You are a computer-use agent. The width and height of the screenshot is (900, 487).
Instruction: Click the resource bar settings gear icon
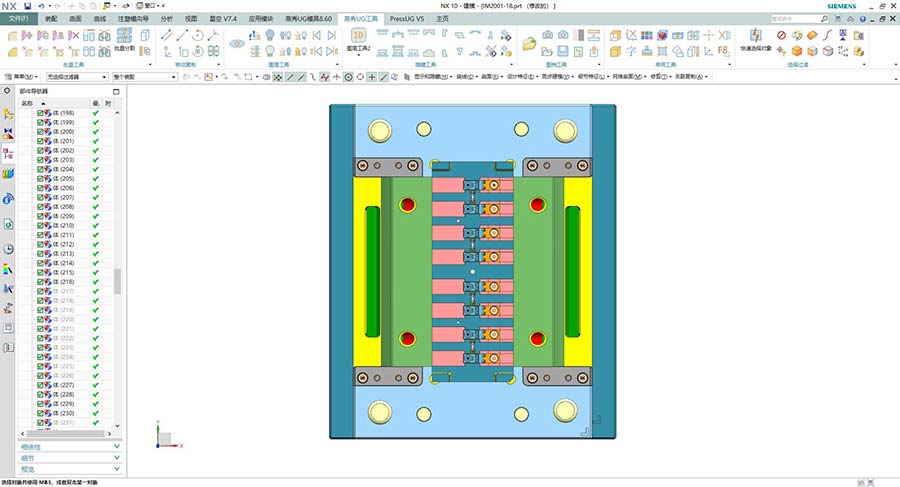(7, 91)
